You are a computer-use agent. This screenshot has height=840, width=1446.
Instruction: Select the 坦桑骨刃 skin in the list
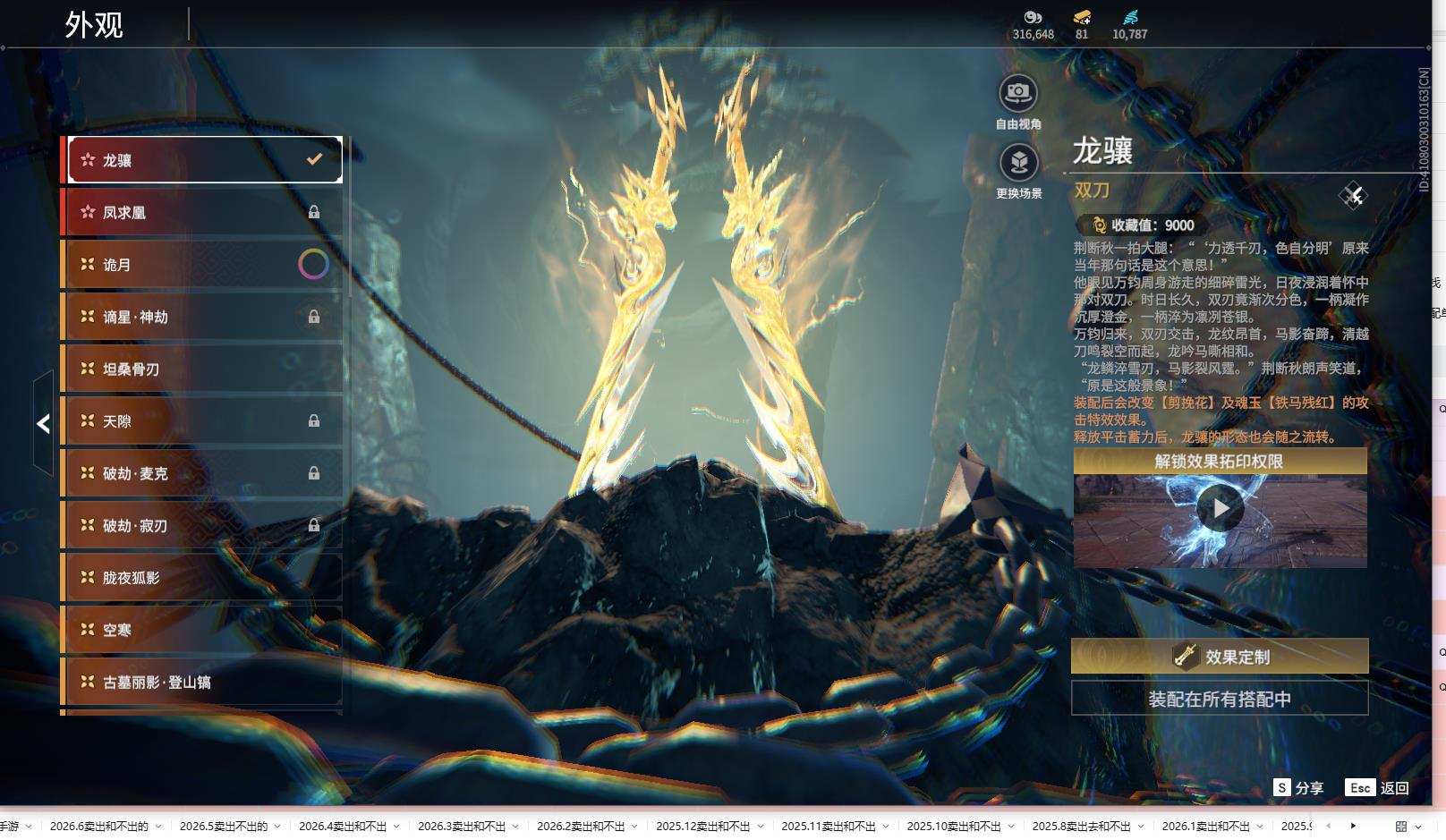click(x=203, y=369)
